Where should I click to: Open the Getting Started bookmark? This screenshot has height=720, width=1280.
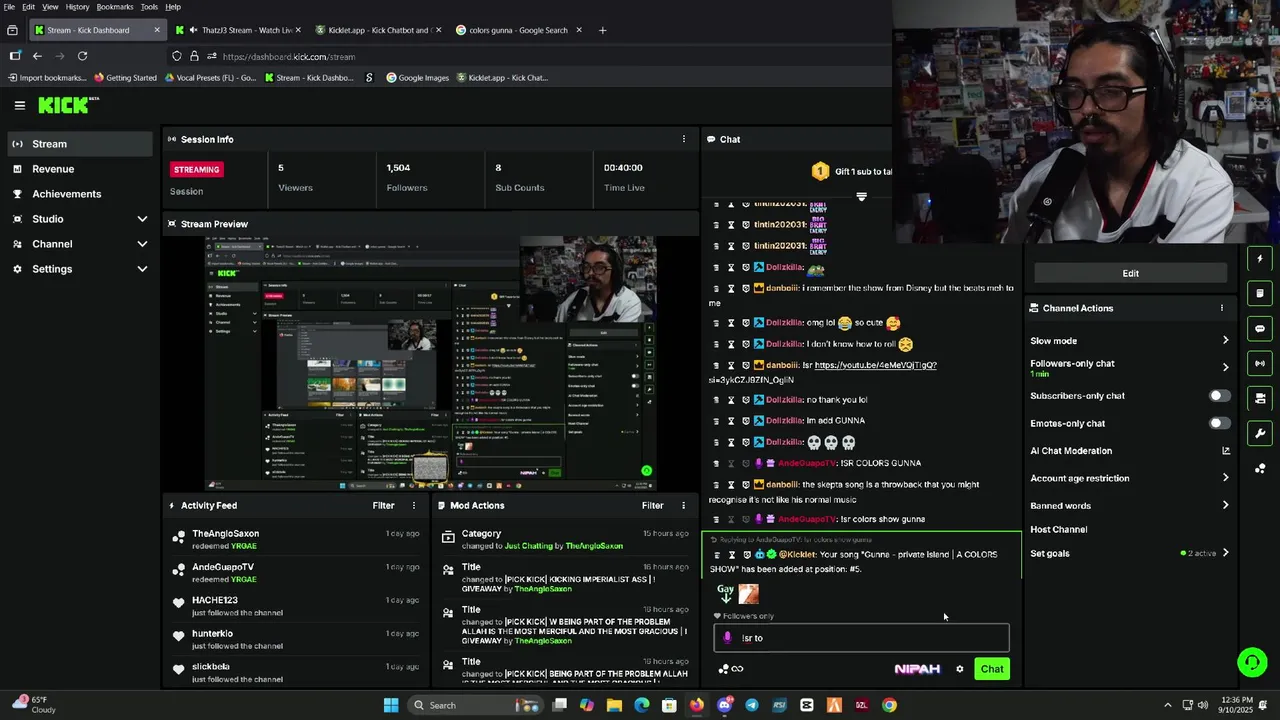(x=126, y=78)
